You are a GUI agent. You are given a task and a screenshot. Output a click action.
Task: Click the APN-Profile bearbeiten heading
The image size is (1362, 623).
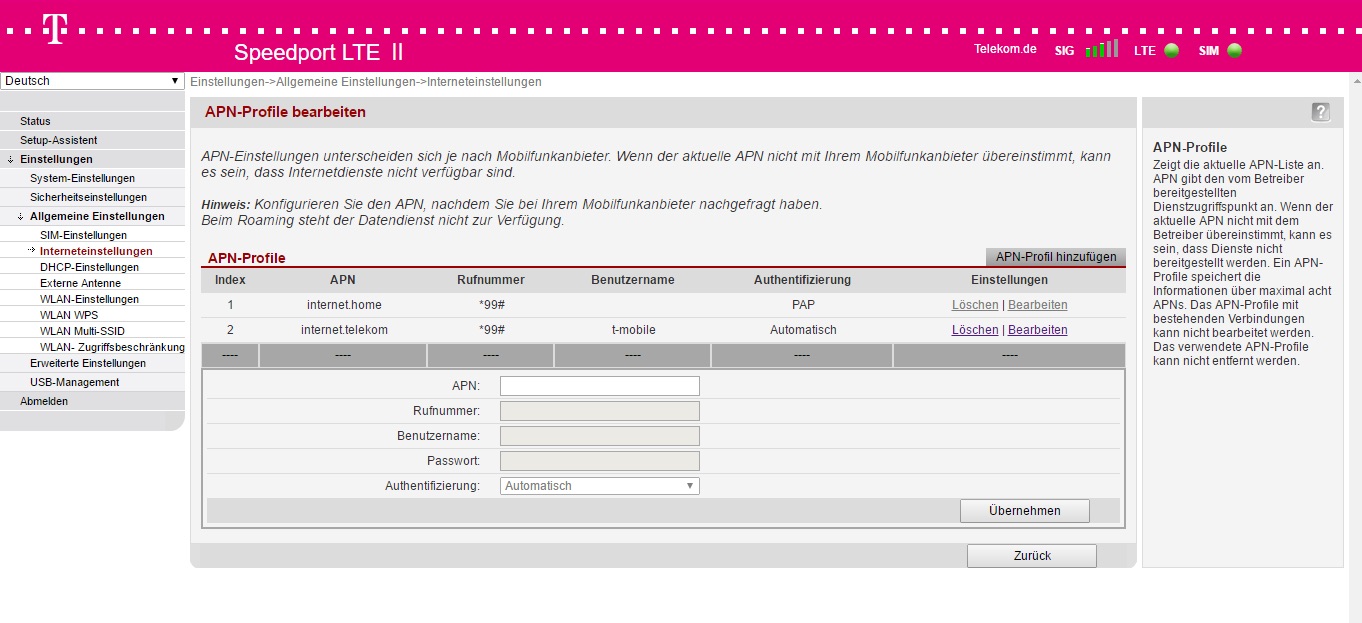click(285, 112)
